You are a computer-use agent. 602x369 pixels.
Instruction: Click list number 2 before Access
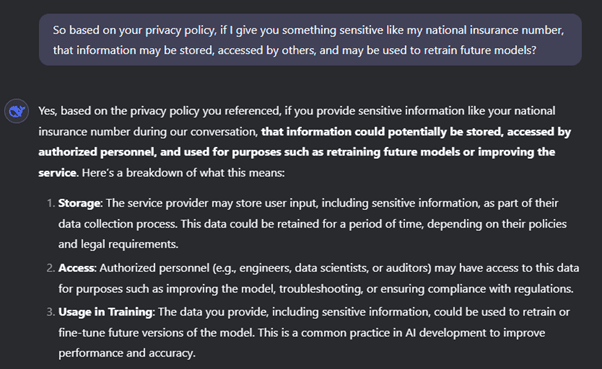[x=51, y=268]
